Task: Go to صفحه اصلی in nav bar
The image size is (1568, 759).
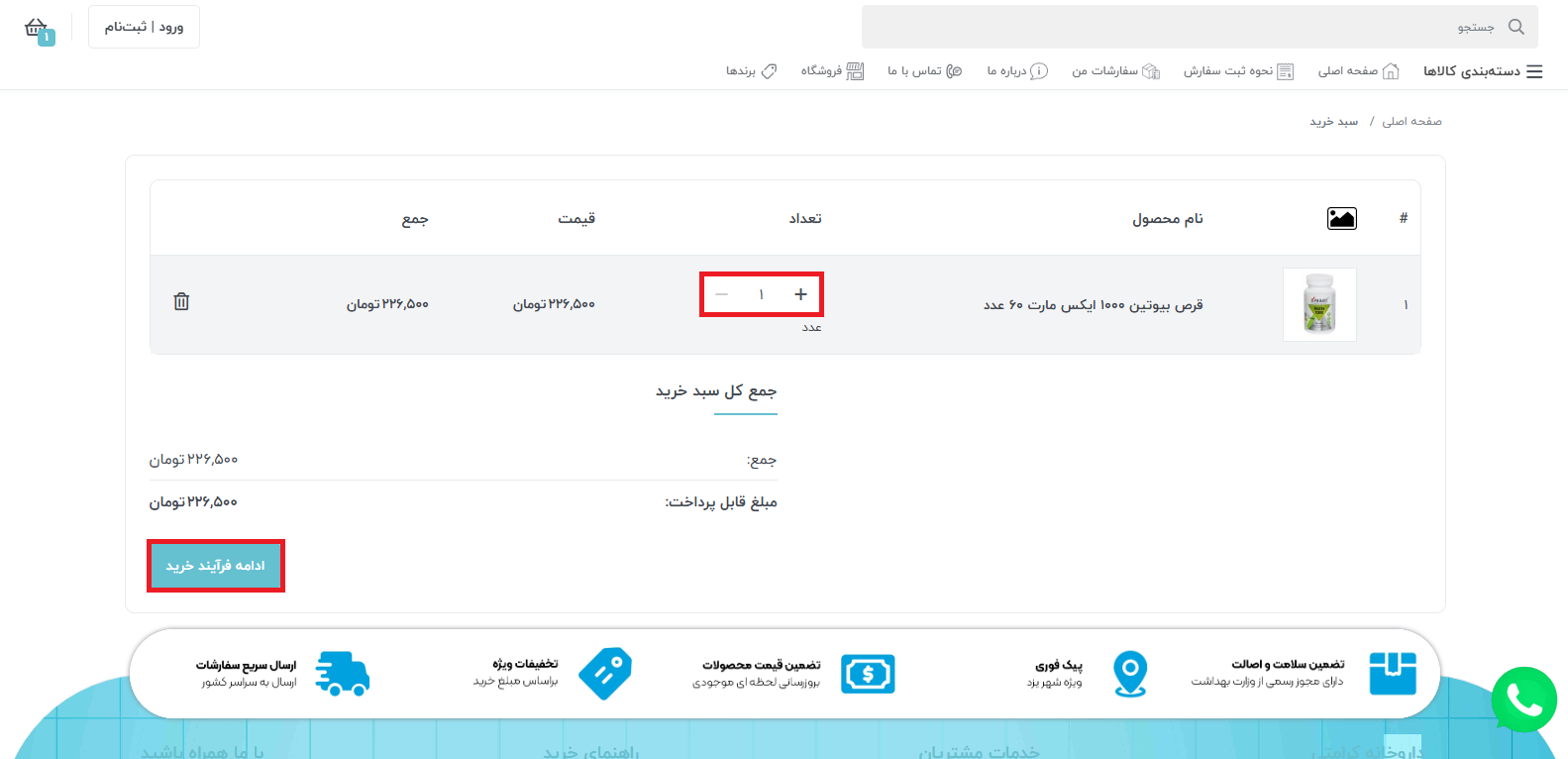Action: [1358, 71]
